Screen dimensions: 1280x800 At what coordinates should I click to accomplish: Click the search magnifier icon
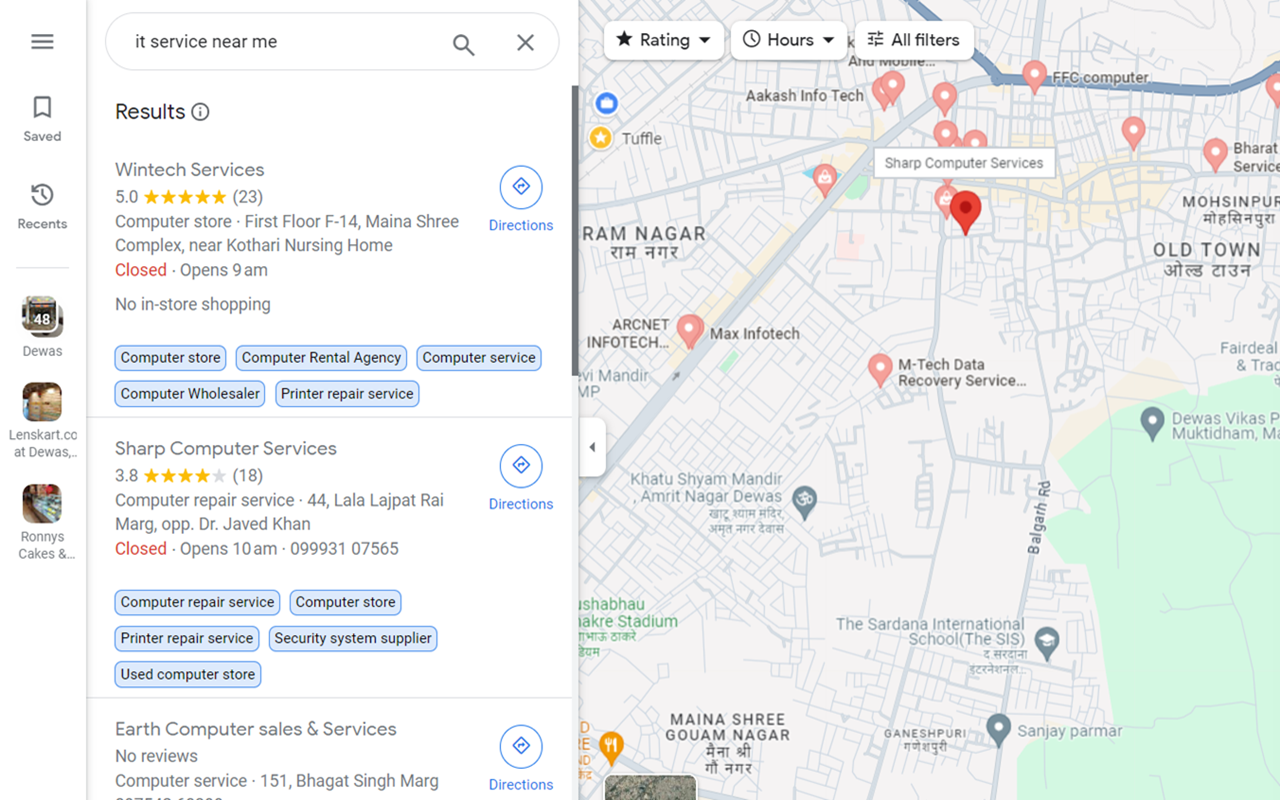click(463, 43)
